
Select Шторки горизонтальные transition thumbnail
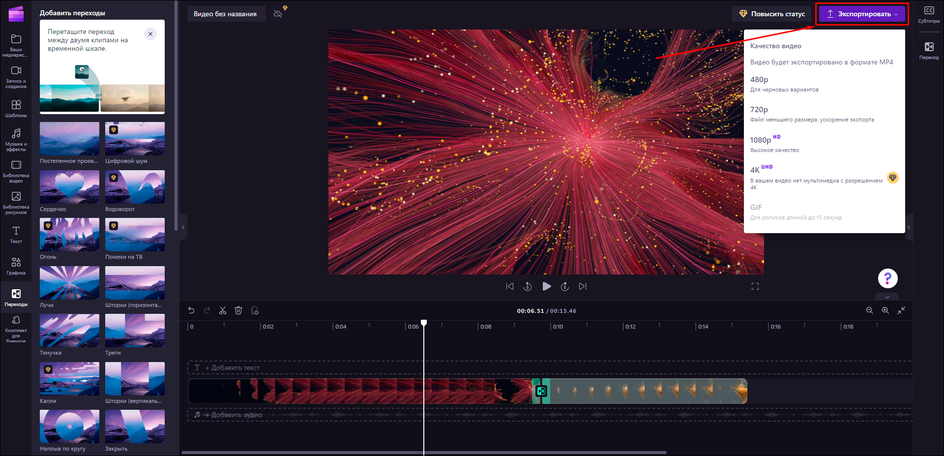pyautogui.click(x=135, y=283)
